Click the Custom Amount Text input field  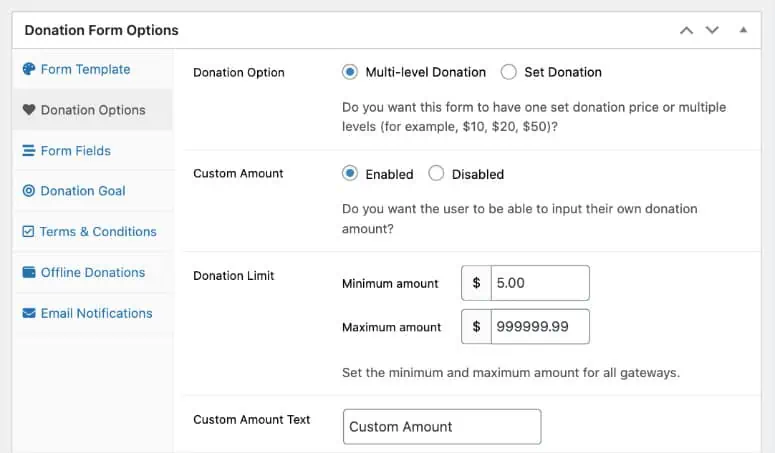click(x=442, y=426)
